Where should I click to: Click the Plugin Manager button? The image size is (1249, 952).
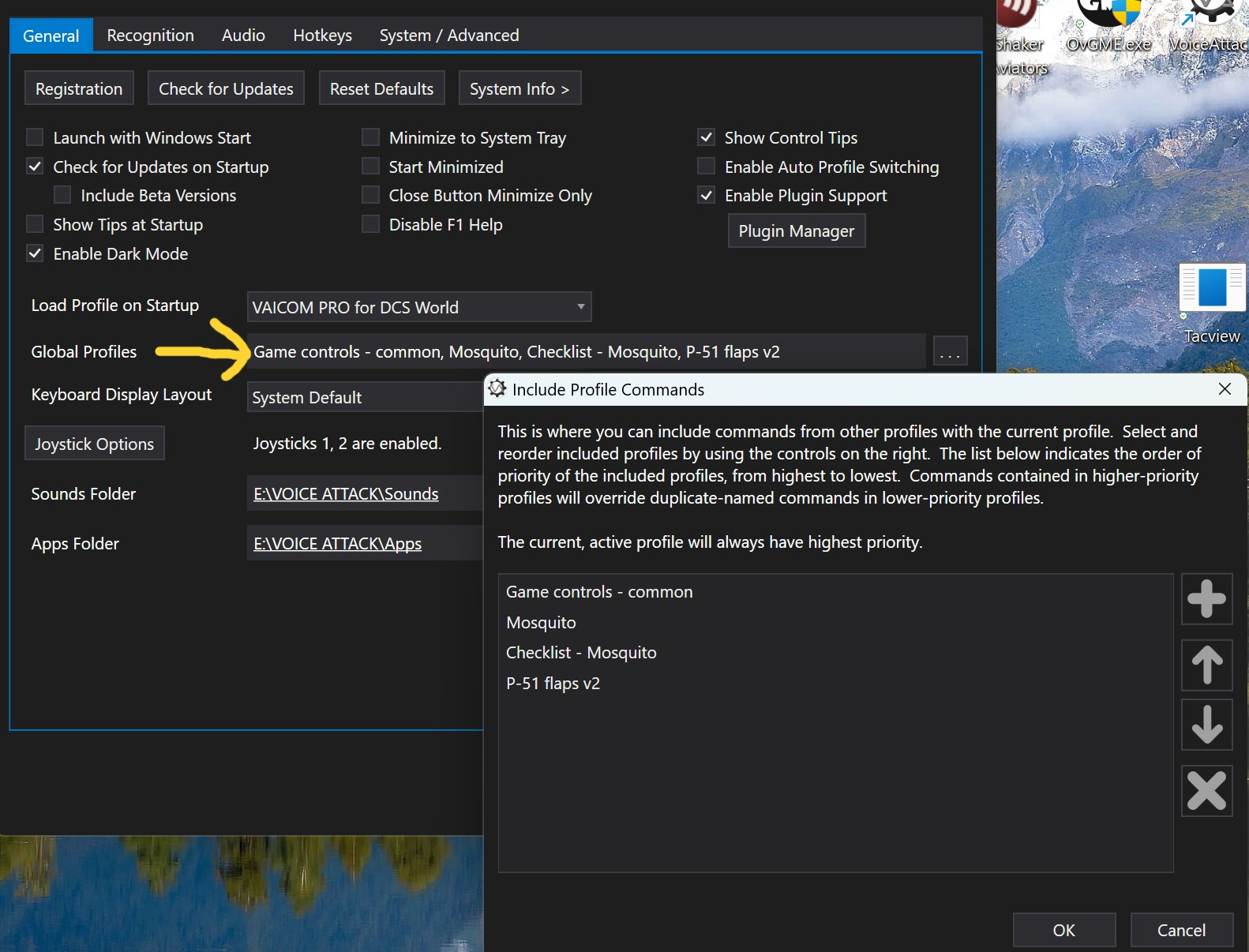796,231
